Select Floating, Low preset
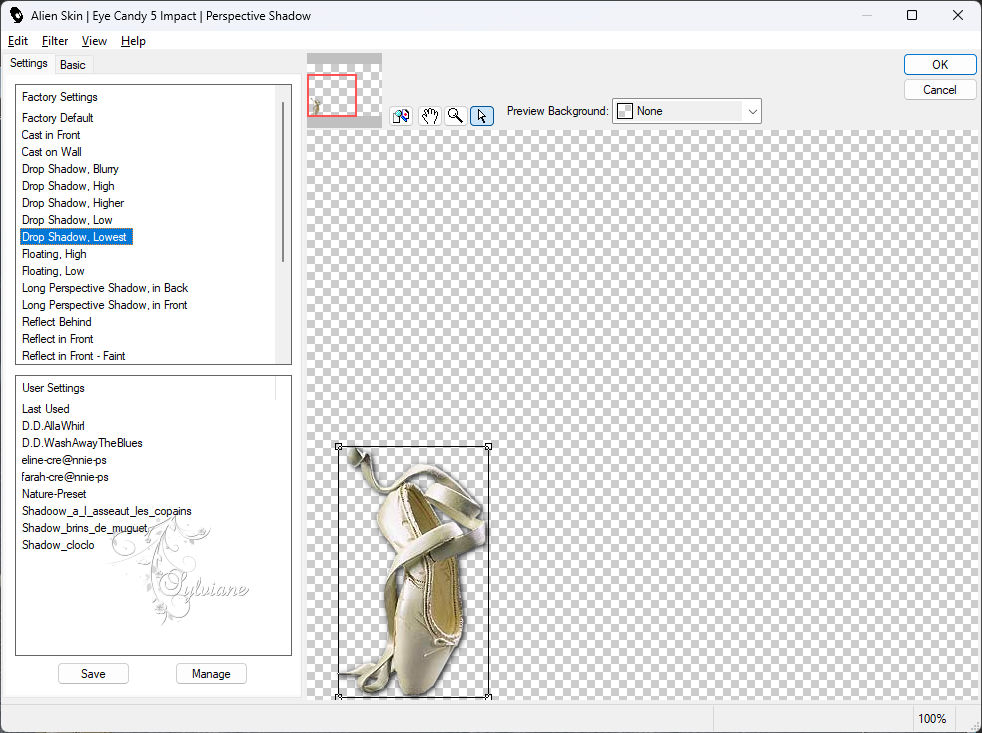Image resolution: width=982 pixels, height=733 pixels. (53, 271)
